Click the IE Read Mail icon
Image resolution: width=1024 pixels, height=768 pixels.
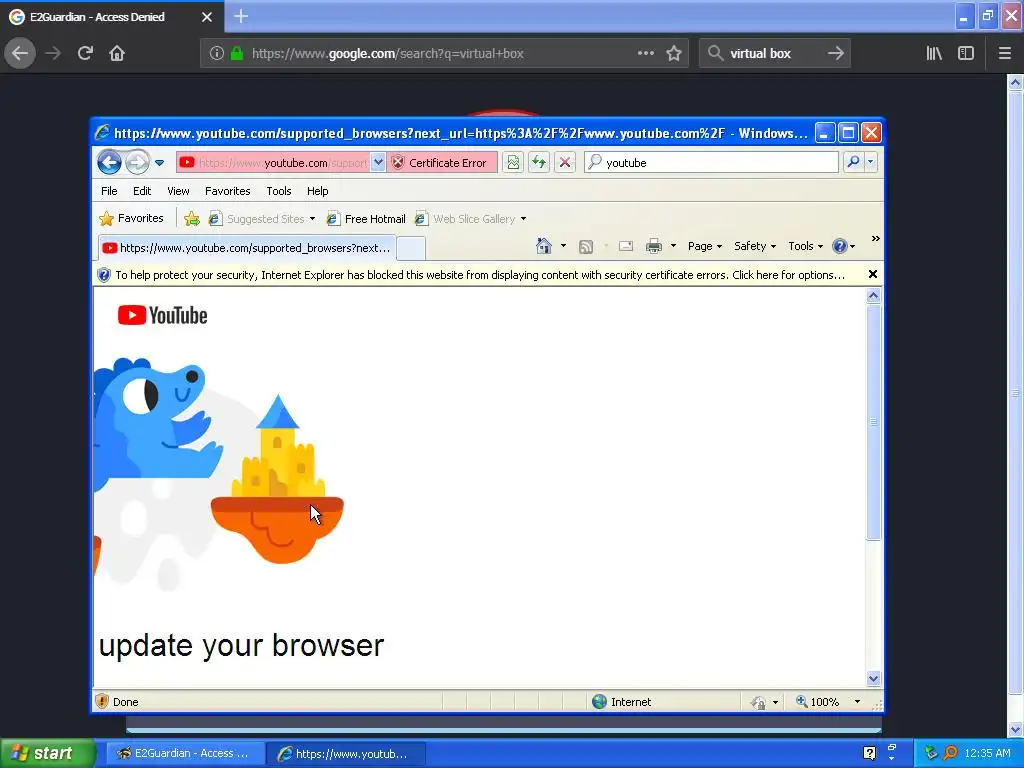coord(626,246)
